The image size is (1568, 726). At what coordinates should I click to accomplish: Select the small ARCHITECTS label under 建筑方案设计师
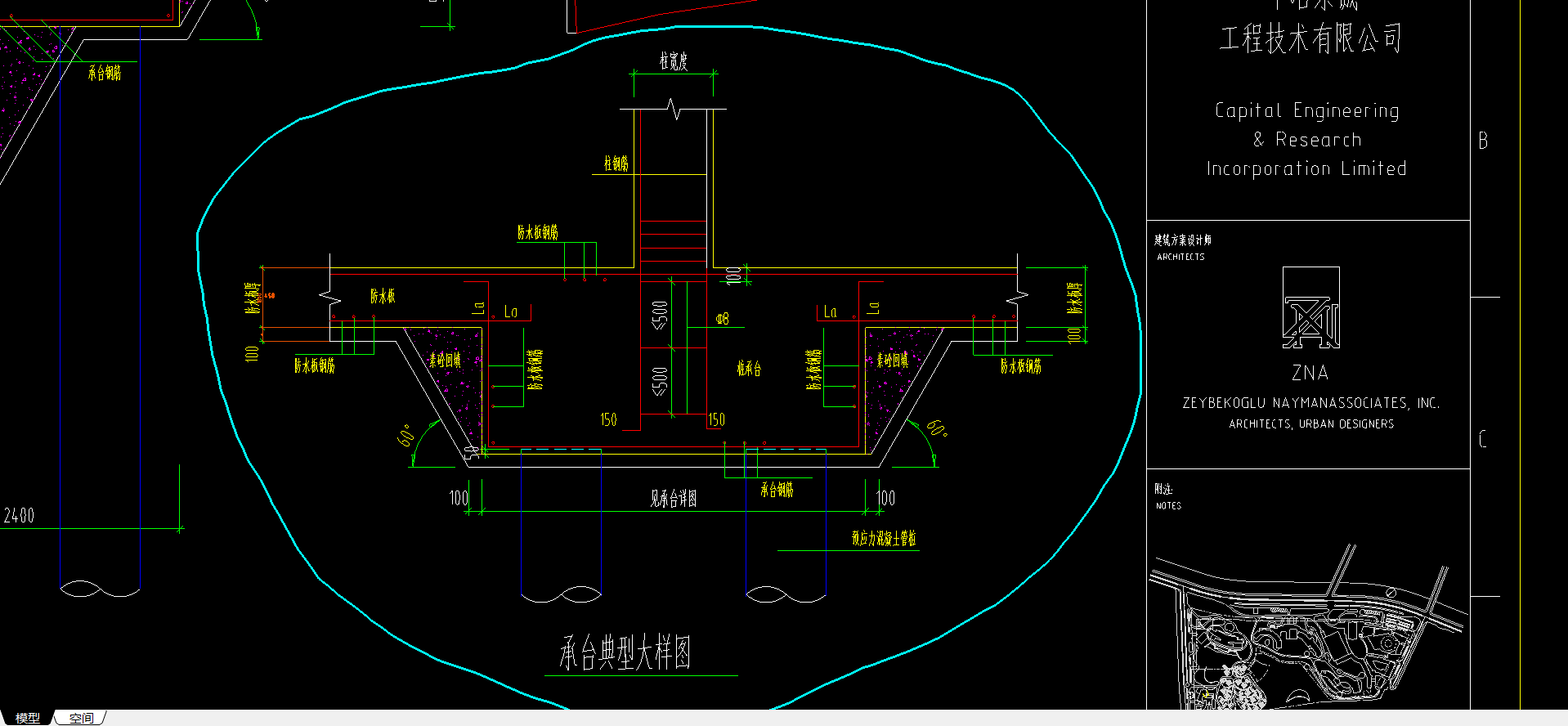click(1180, 257)
